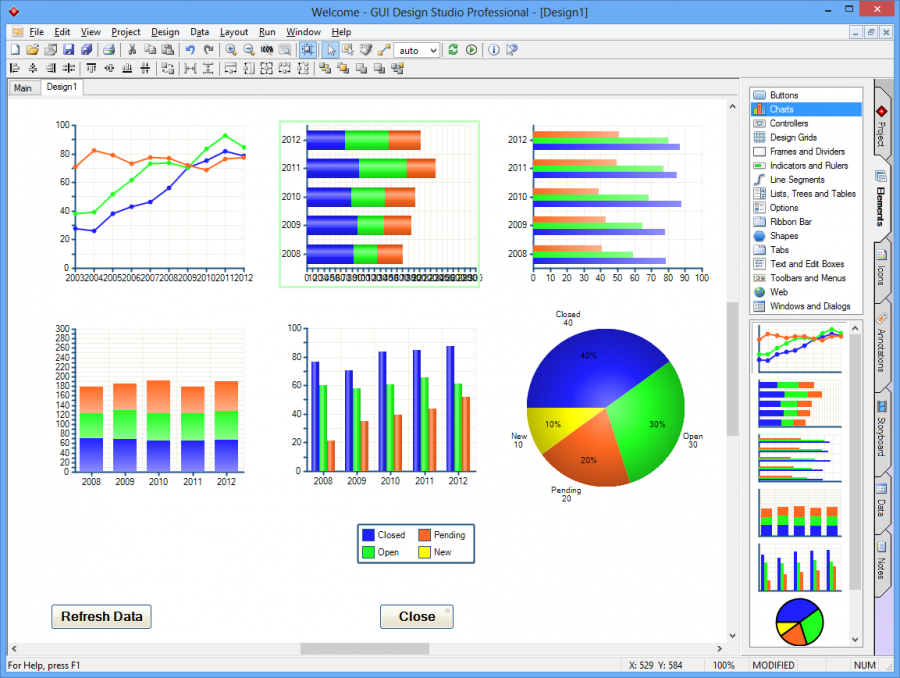Click the orange Pending legend swatch
900x678 pixels.
tap(425, 535)
